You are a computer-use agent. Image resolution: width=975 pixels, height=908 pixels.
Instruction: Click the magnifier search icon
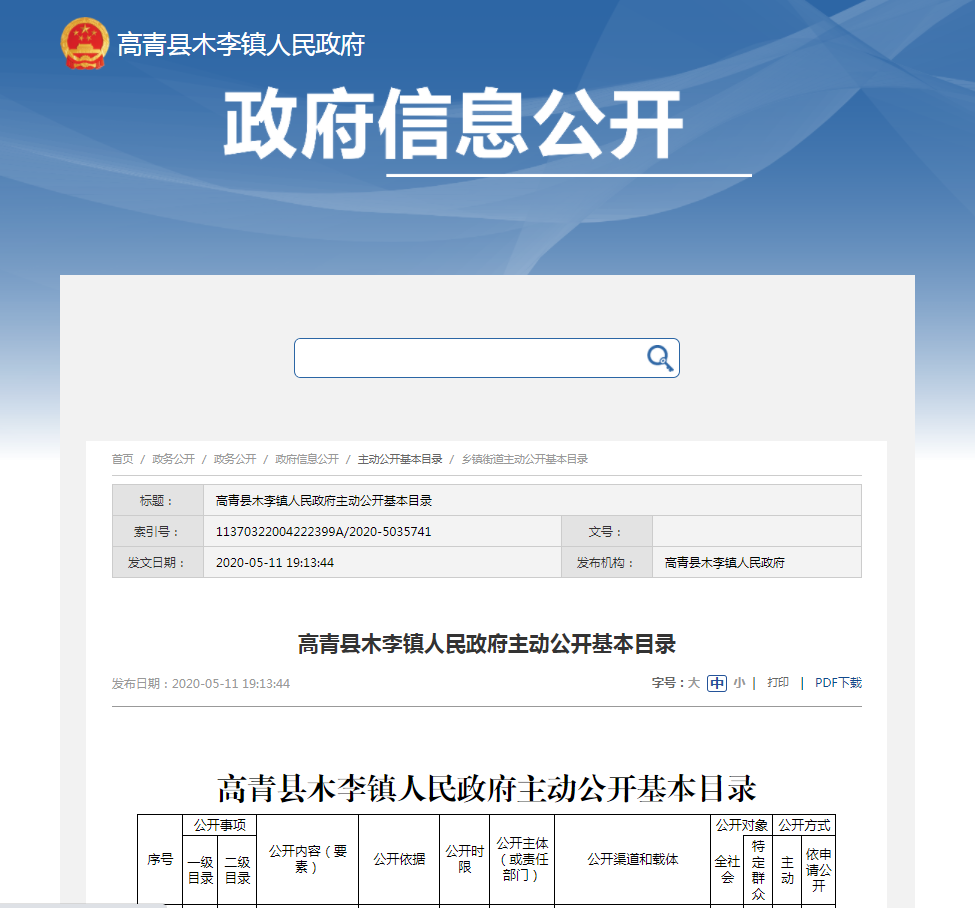click(659, 358)
